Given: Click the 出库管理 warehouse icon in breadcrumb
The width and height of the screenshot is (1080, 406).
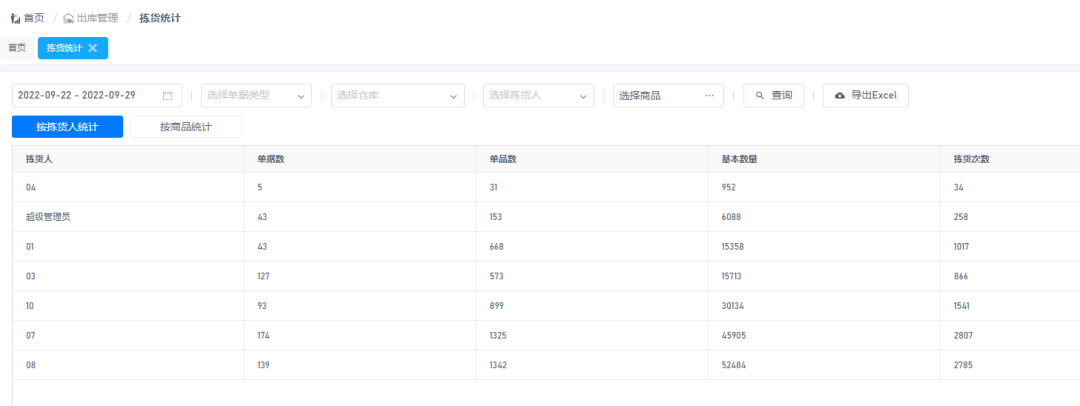Looking at the screenshot, I should click(x=68, y=18).
